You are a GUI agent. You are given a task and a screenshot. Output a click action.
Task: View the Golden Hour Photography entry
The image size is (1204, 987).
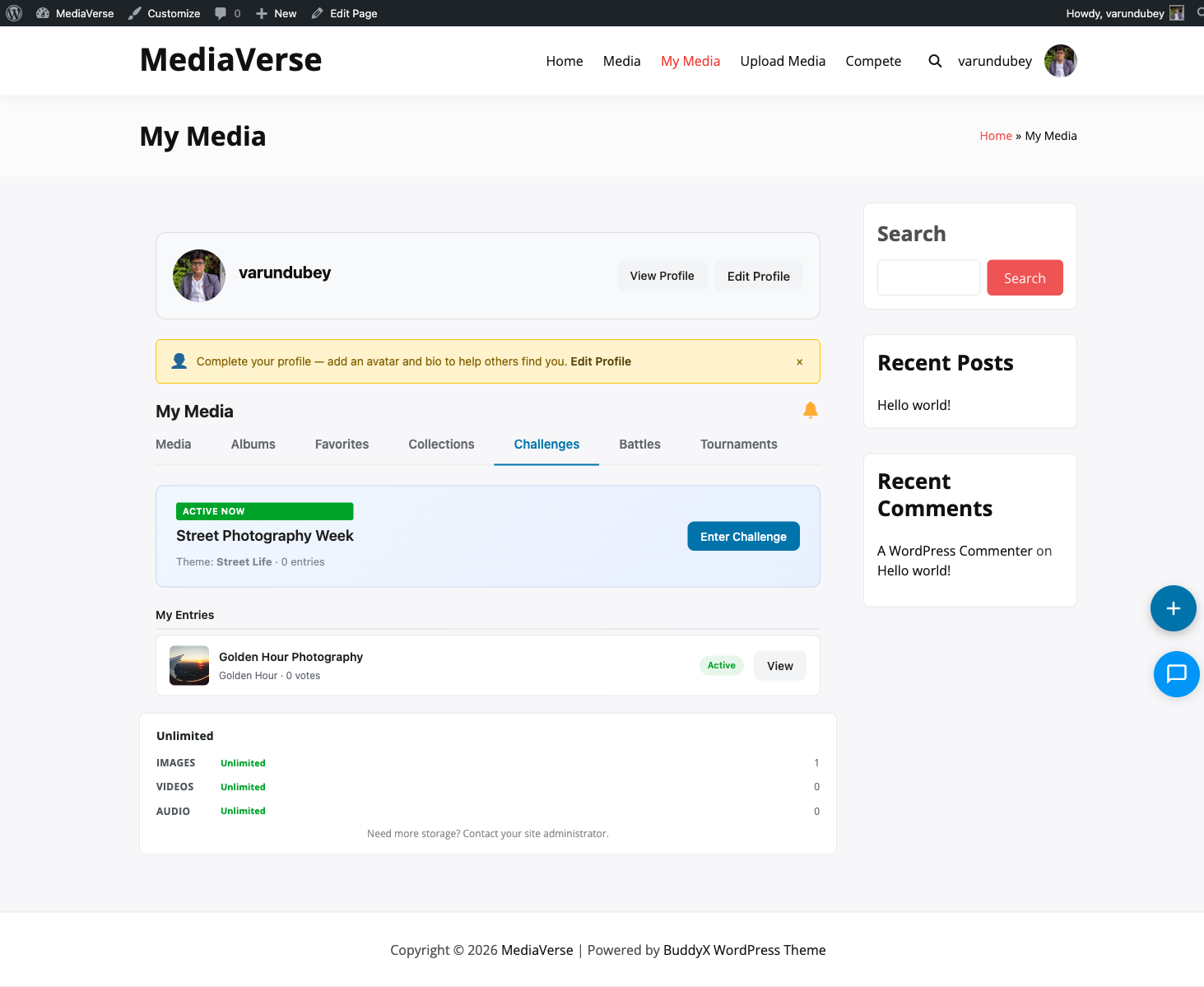[x=779, y=665]
